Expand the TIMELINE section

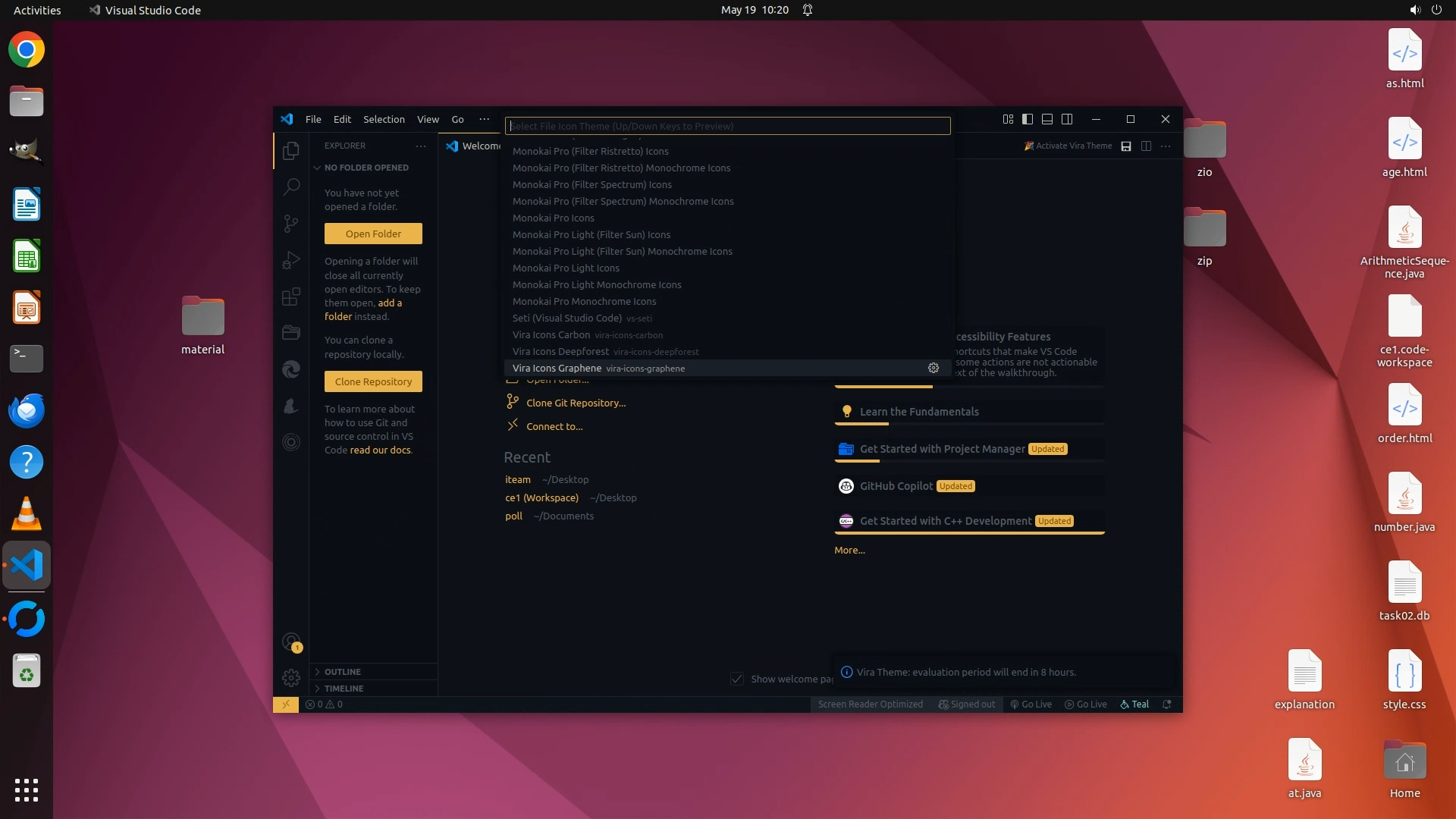point(344,689)
